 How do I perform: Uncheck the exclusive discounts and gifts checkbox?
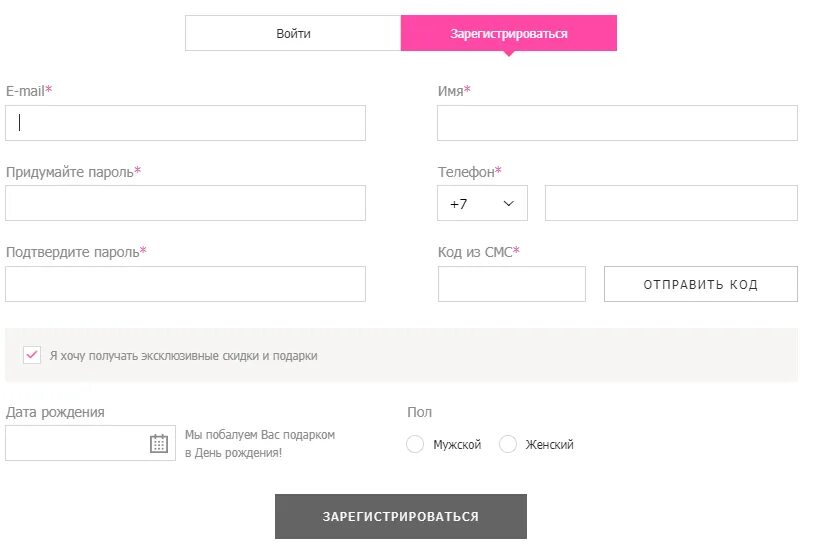coord(32,355)
